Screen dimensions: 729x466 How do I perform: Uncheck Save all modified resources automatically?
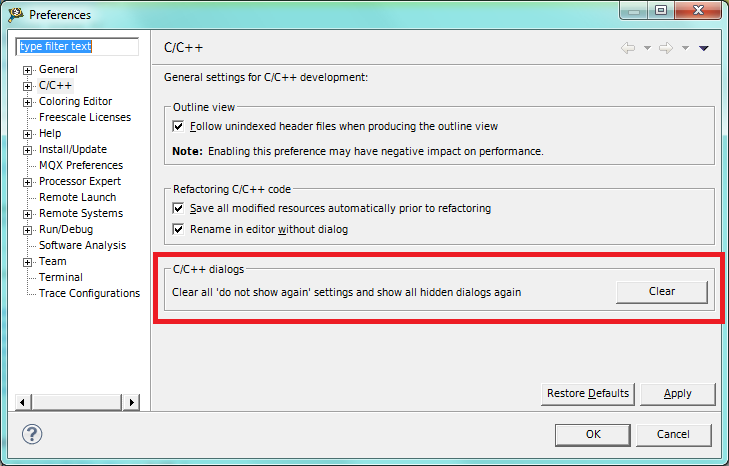179,209
